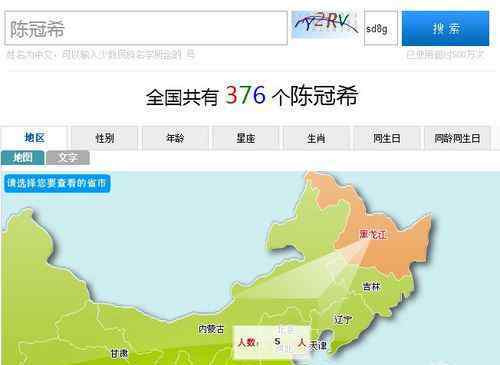Switch to the 生肖 tab

click(316, 138)
